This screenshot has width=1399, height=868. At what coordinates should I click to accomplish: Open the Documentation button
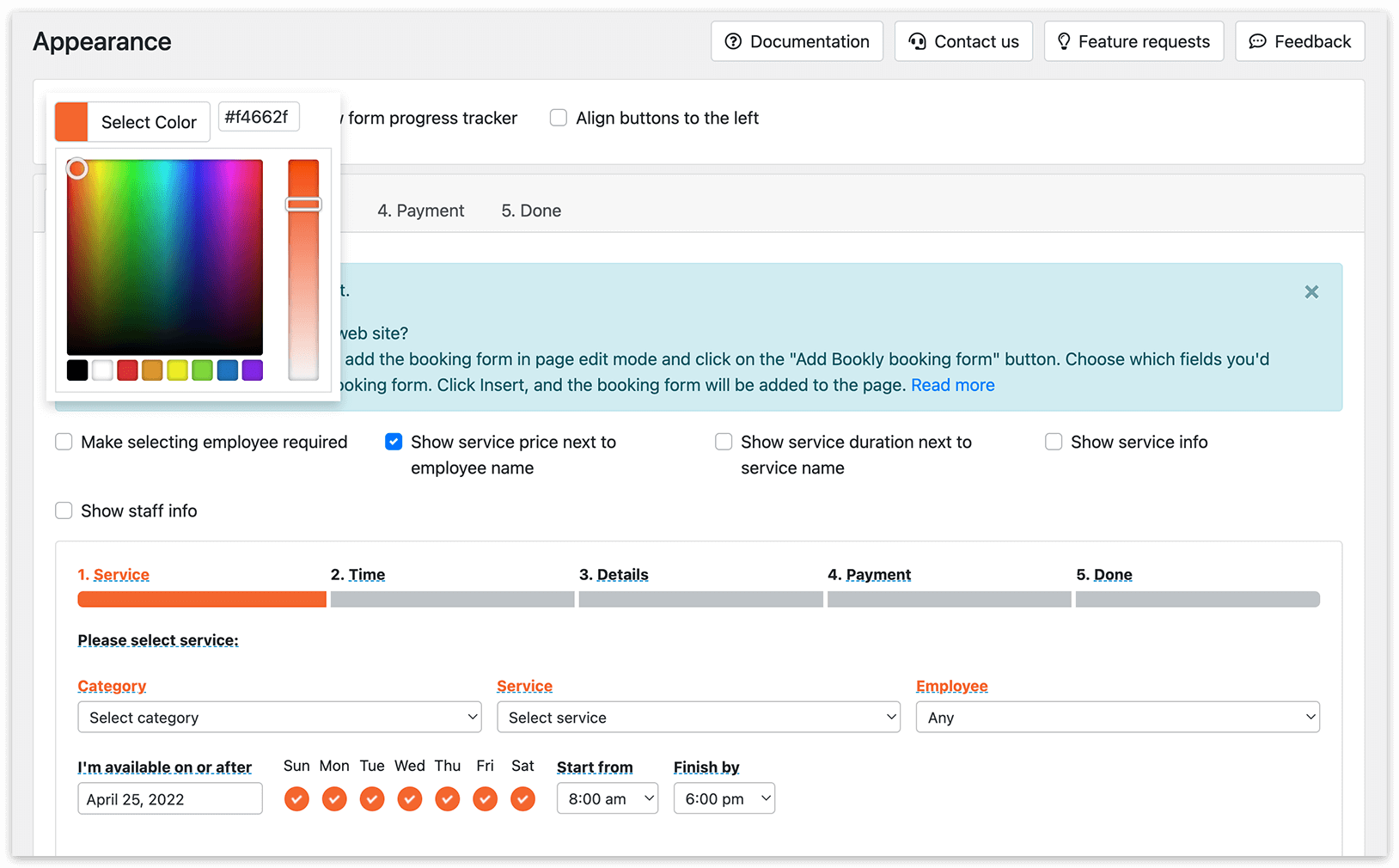(797, 41)
